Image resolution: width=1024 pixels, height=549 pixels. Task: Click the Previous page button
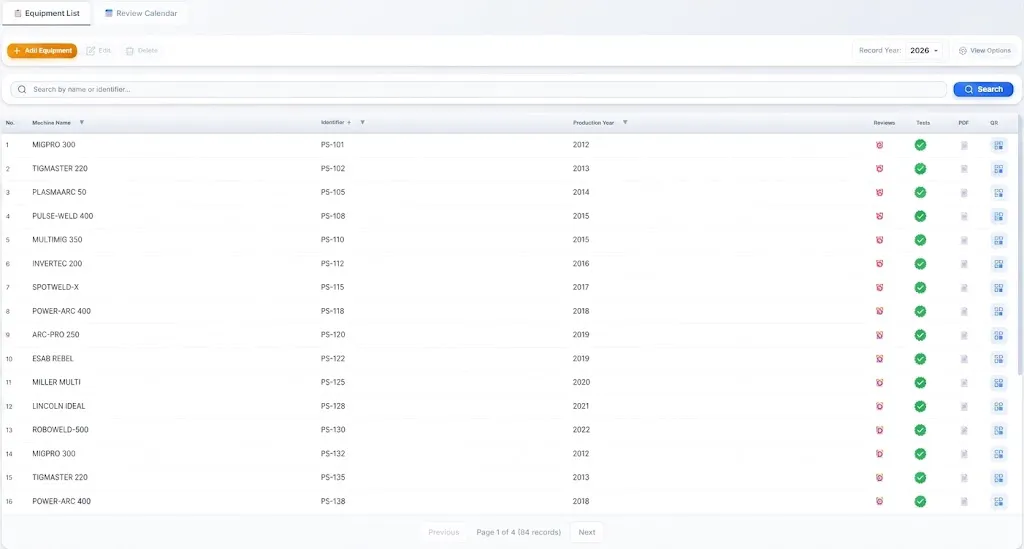pos(443,532)
